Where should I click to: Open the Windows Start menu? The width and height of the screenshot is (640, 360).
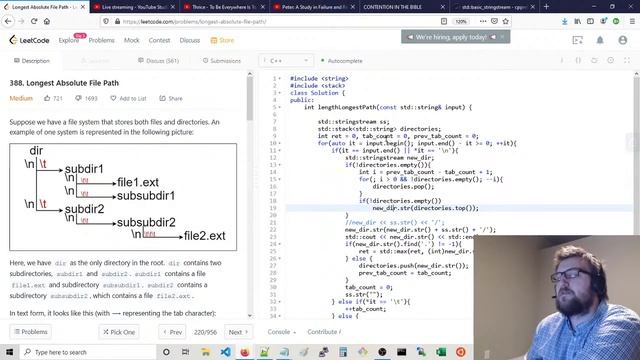pos(9,352)
